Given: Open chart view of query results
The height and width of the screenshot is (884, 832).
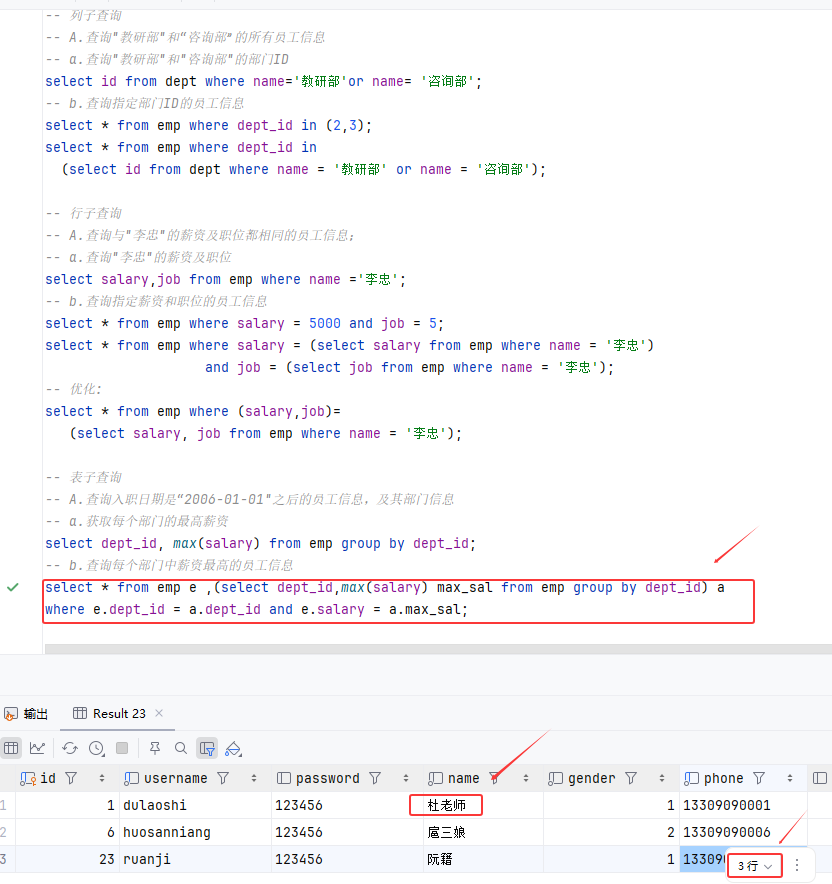Looking at the screenshot, I should (x=37, y=748).
